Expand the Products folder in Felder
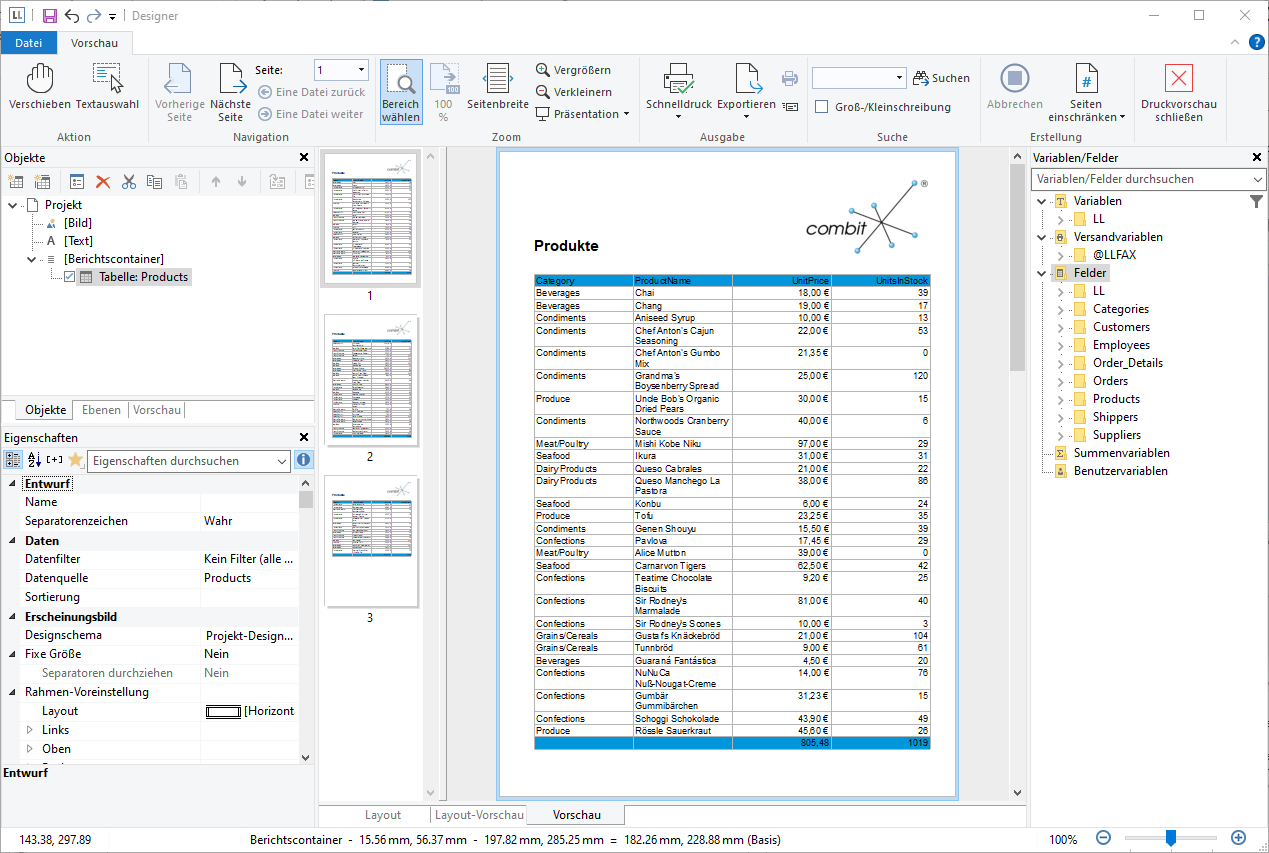The width and height of the screenshot is (1269, 853). 1060,399
